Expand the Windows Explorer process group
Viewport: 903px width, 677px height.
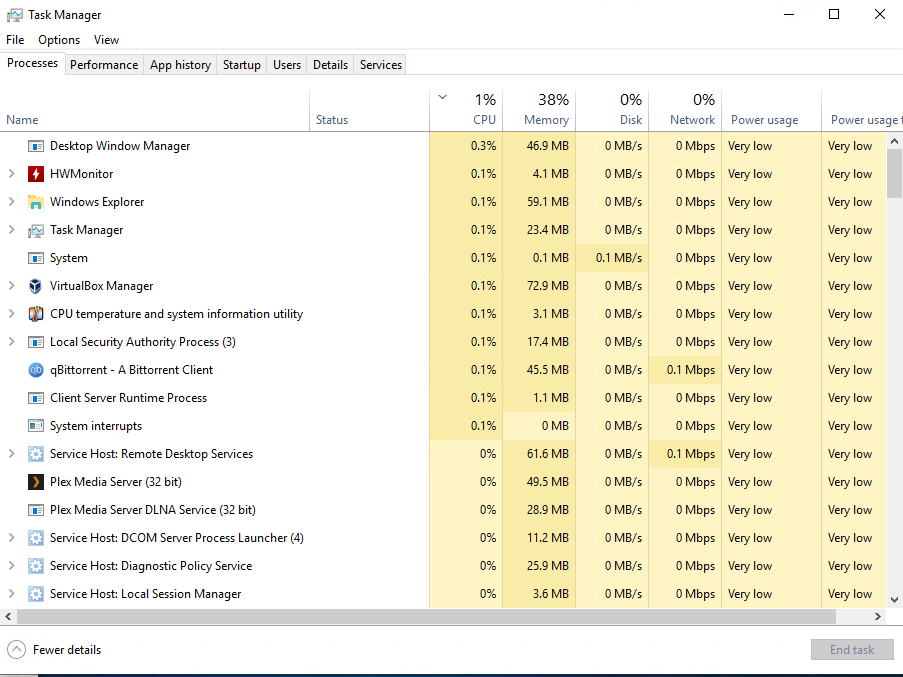click(12, 202)
